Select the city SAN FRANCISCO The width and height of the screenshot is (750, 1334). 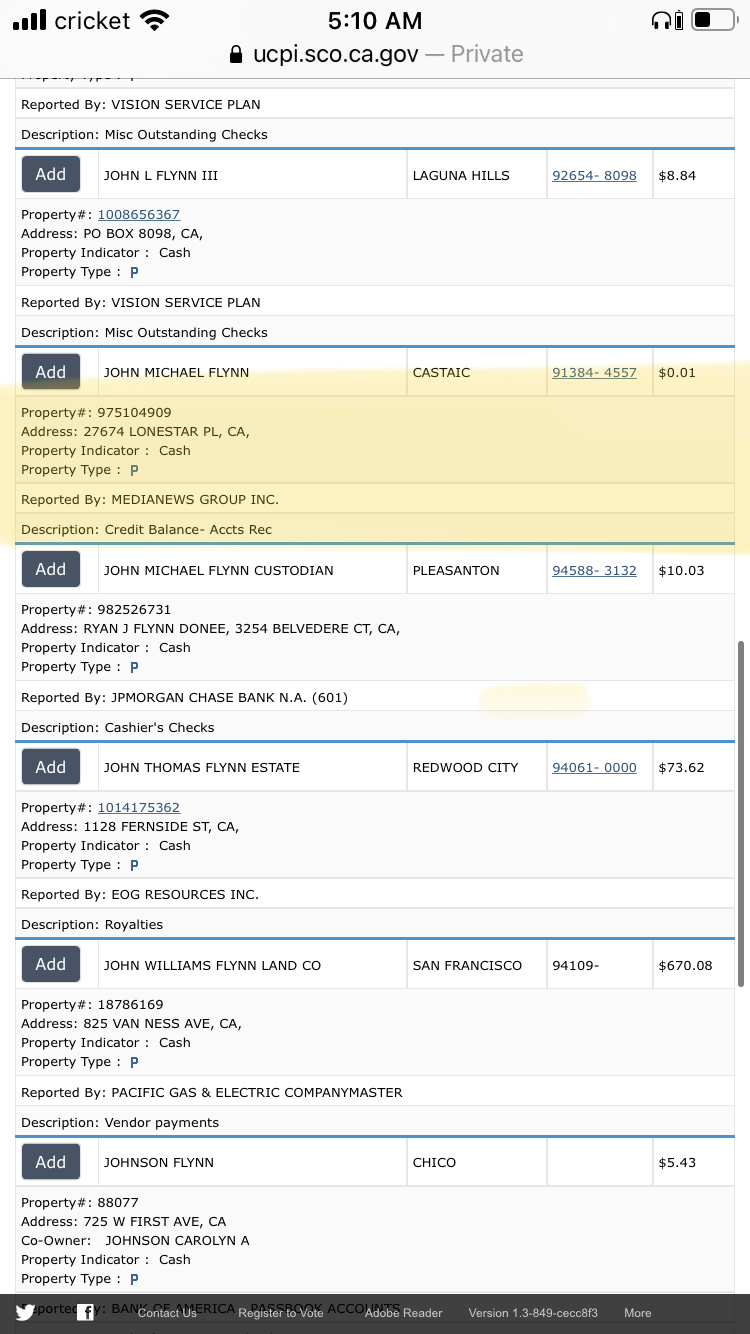pos(467,965)
